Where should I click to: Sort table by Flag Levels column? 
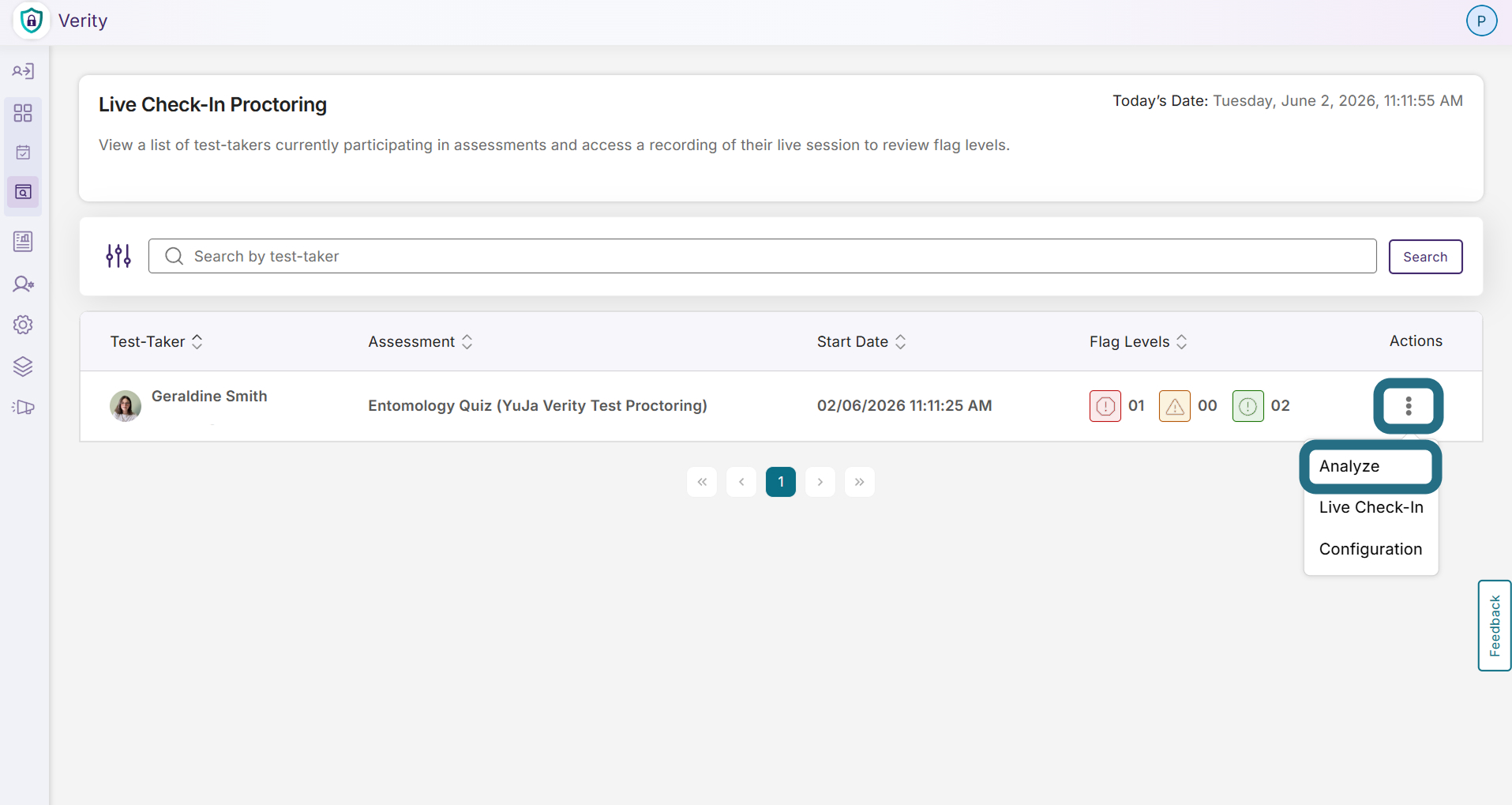1182,341
